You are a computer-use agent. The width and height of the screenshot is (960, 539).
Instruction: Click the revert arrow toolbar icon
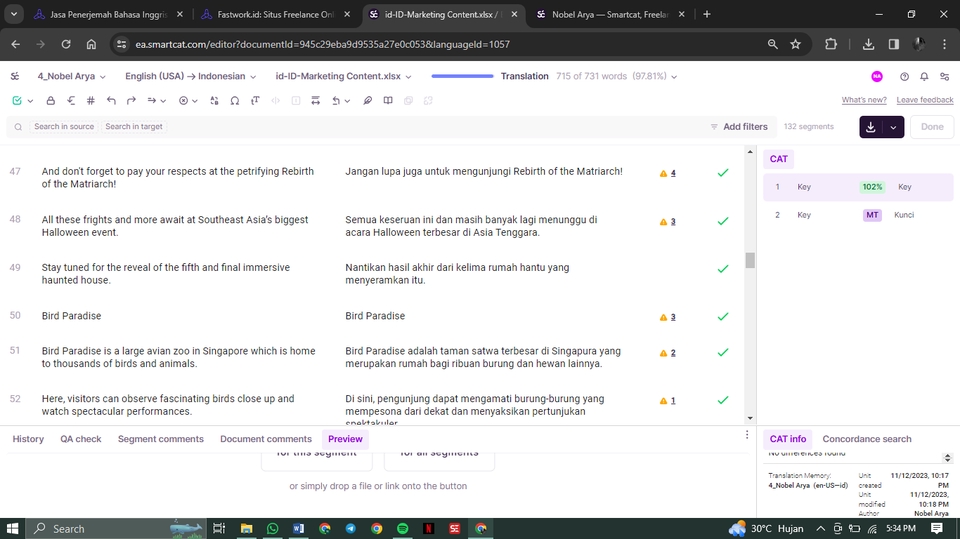(x=336, y=100)
